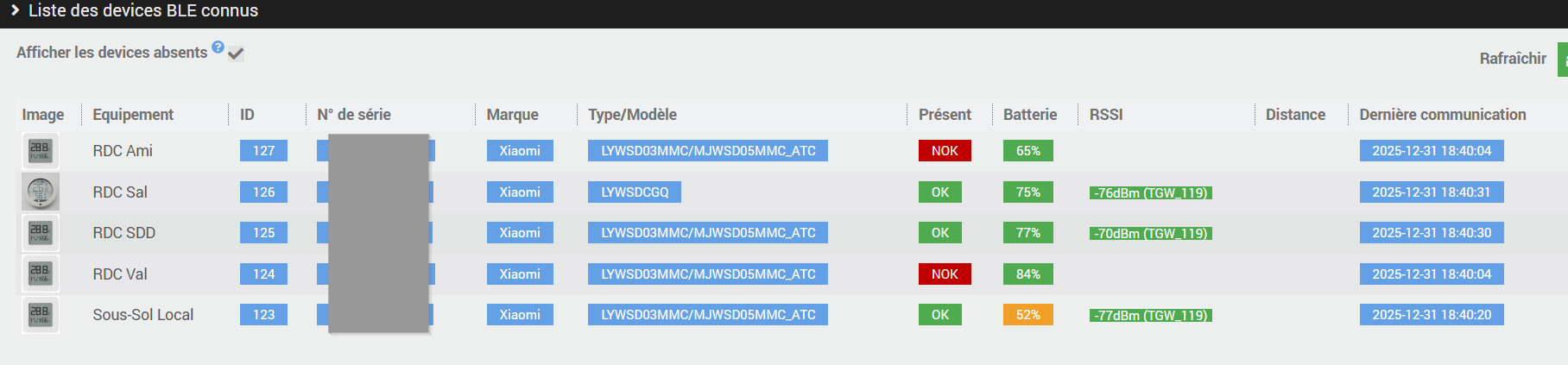Click the red NOK status for RDC Ami
This screenshot has width=1568, height=365.
[x=944, y=151]
